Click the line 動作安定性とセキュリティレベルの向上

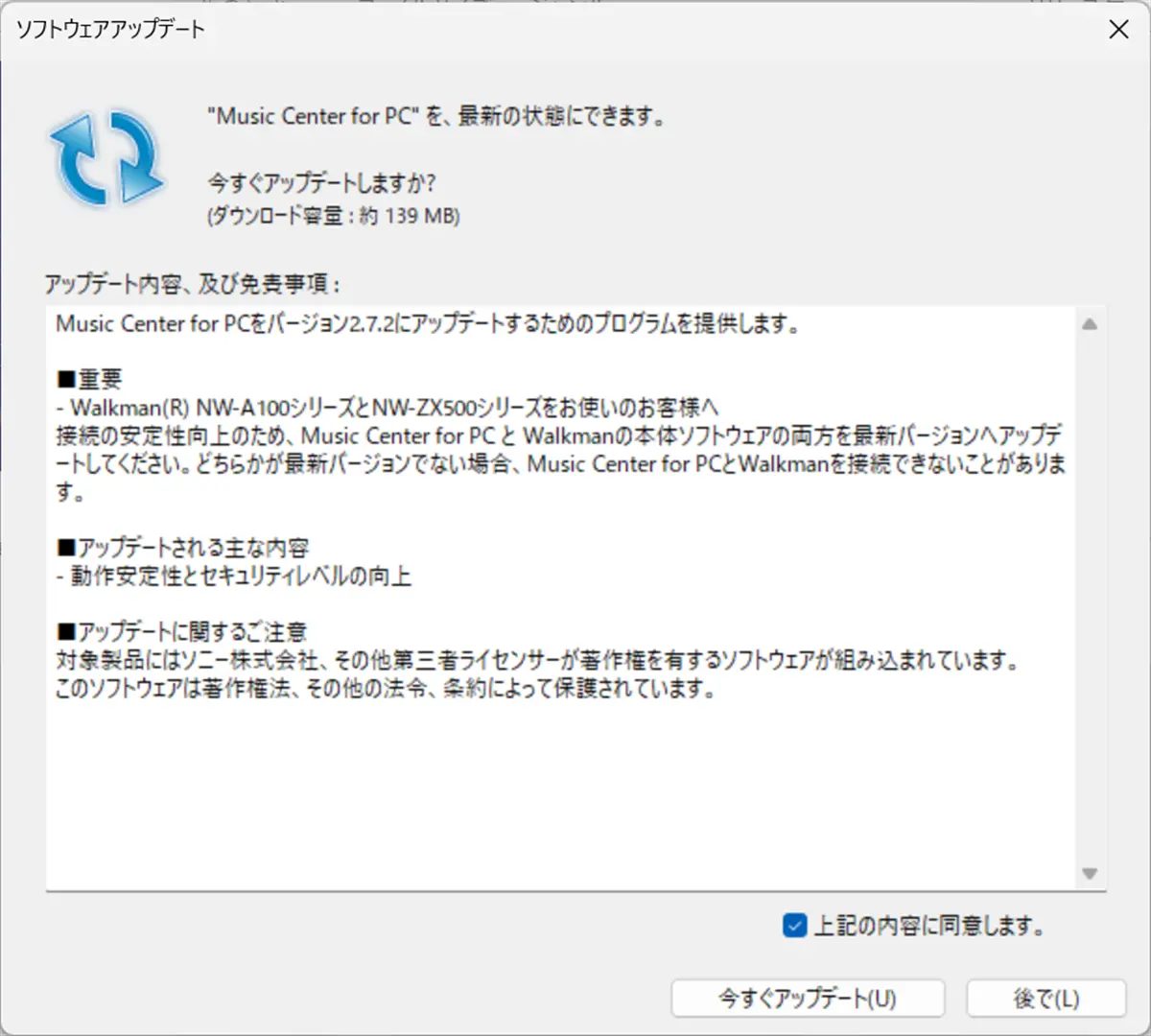pos(233,576)
